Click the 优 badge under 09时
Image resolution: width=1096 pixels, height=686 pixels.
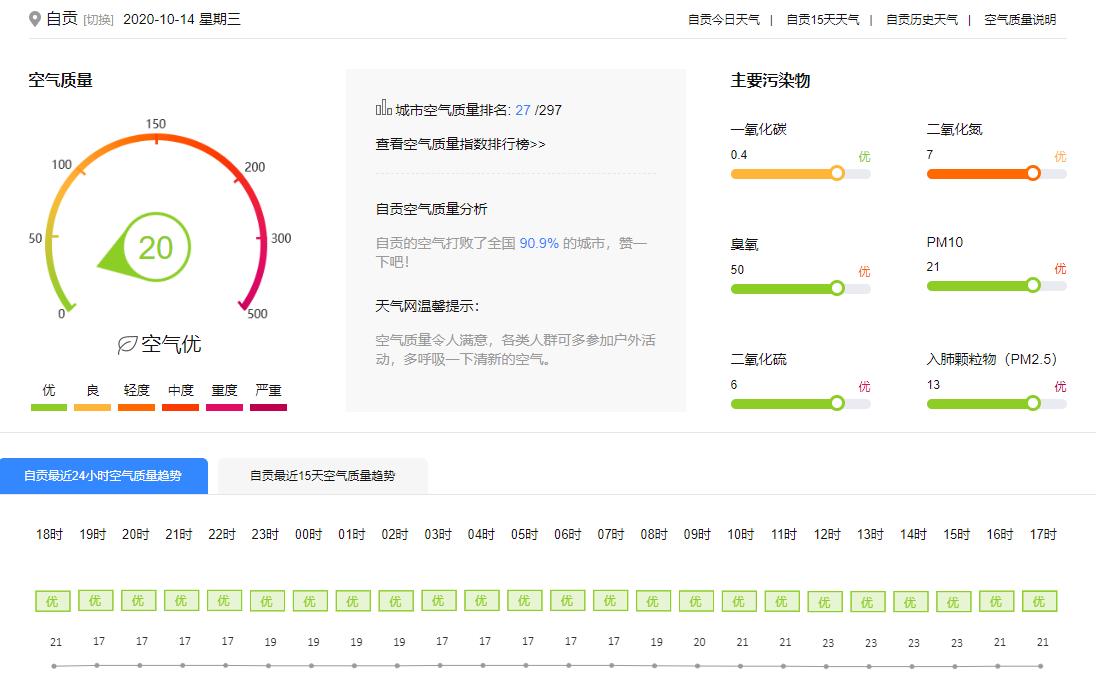click(x=696, y=601)
